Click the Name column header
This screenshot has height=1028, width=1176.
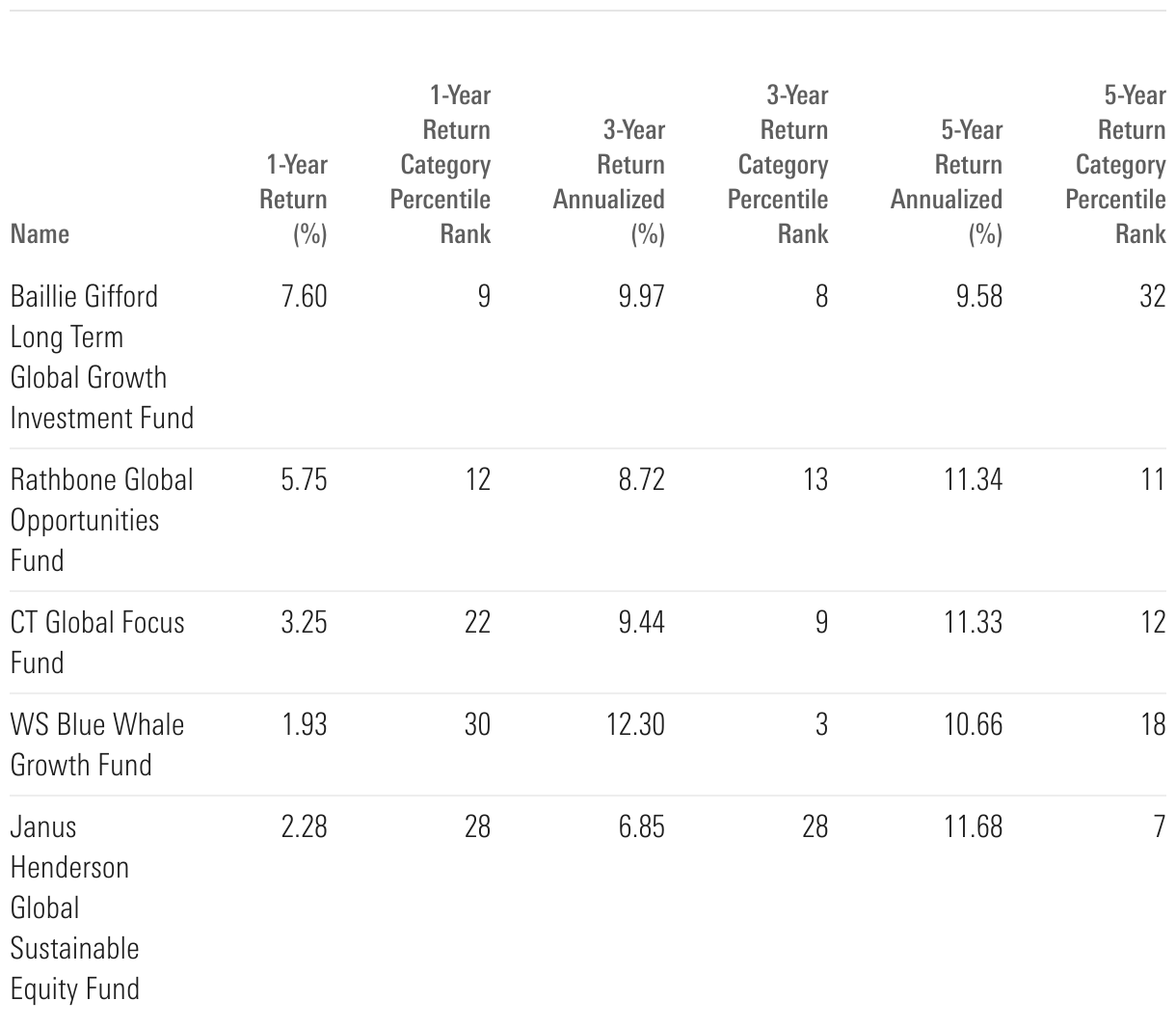point(40,234)
